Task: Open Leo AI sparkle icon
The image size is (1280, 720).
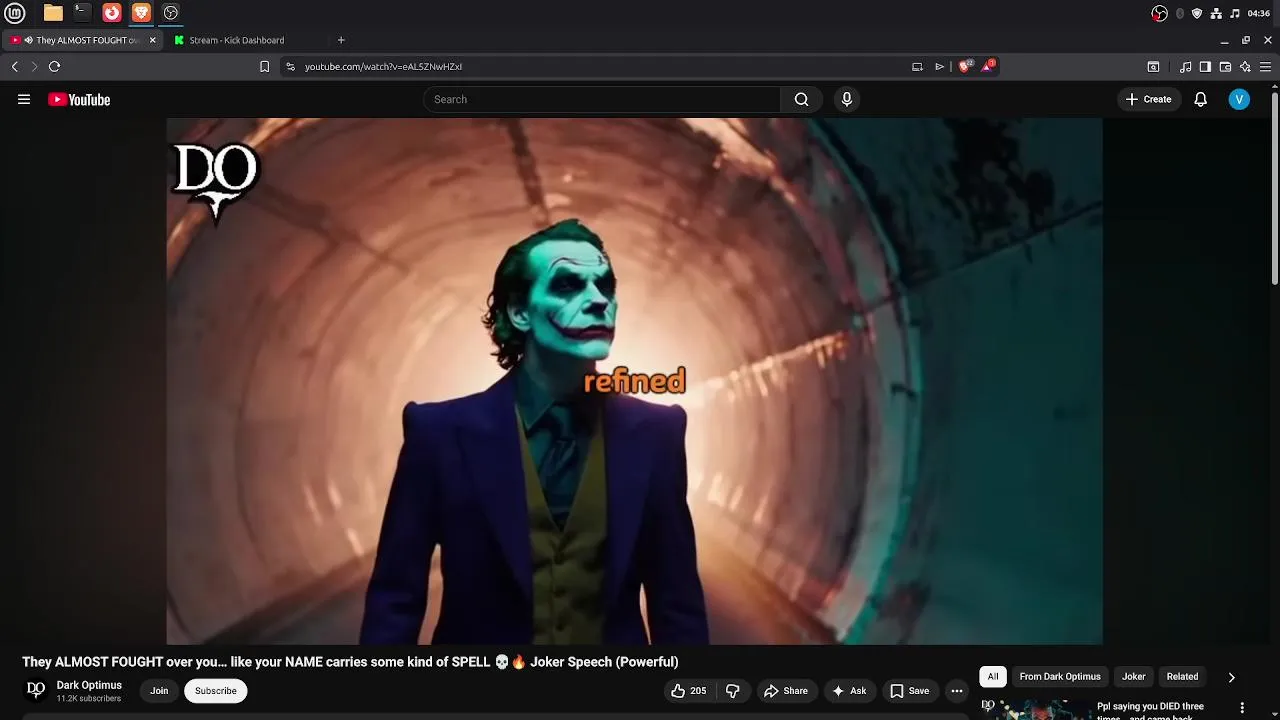Action: coord(1245,67)
